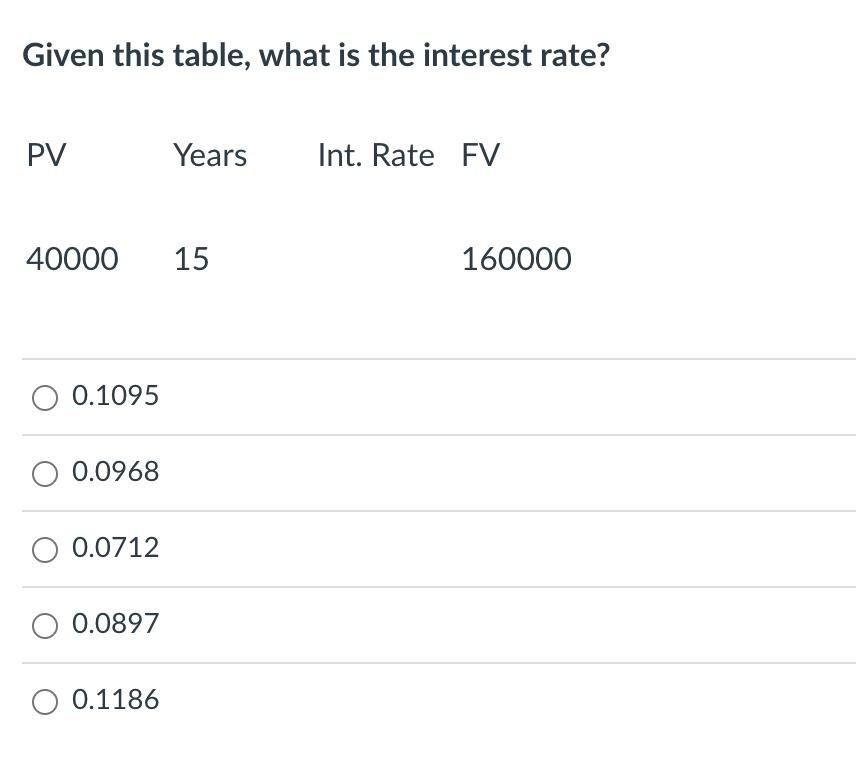Click the answer label 0.0712
The width and height of the screenshot is (856, 766).
pos(116,547)
